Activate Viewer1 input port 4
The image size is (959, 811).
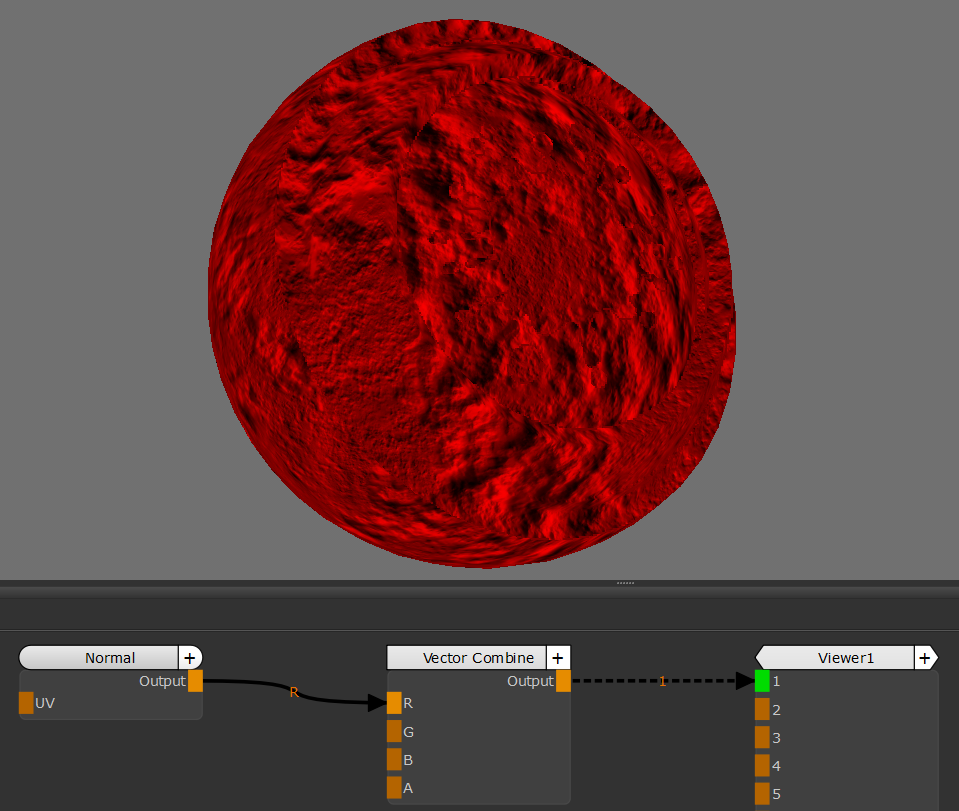(x=762, y=765)
